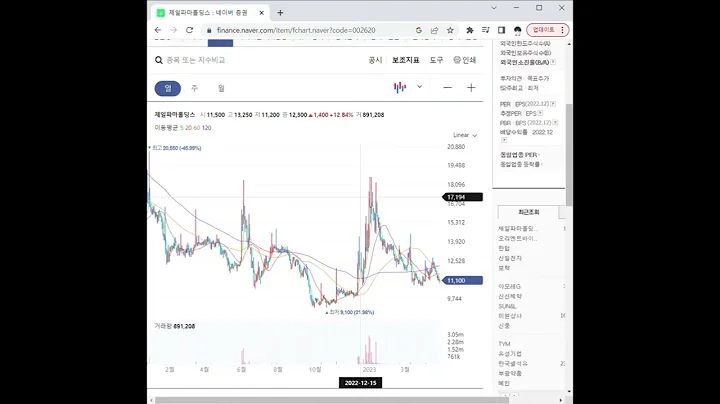Reload the Naver finance page
This screenshot has width=720, height=404.
pyautogui.click(x=189, y=30)
